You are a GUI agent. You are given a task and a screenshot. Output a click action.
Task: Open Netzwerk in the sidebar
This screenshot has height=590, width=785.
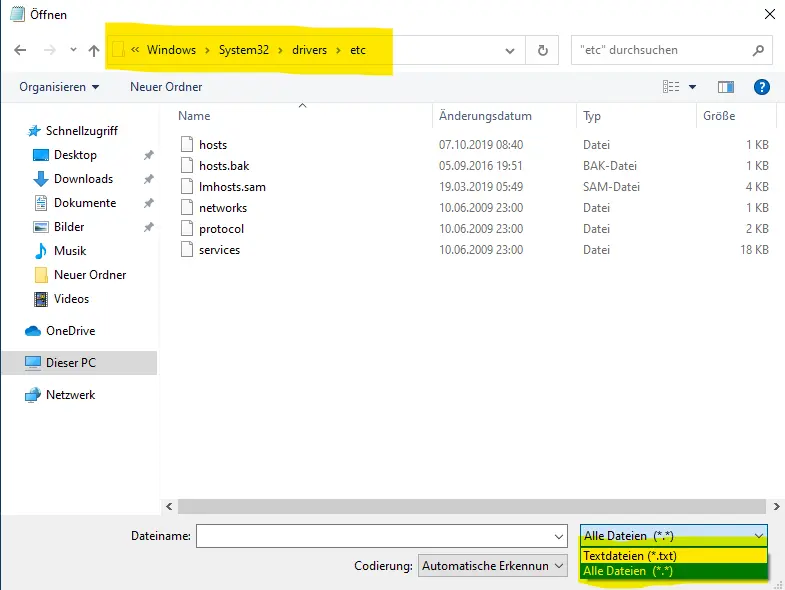[70, 395]
